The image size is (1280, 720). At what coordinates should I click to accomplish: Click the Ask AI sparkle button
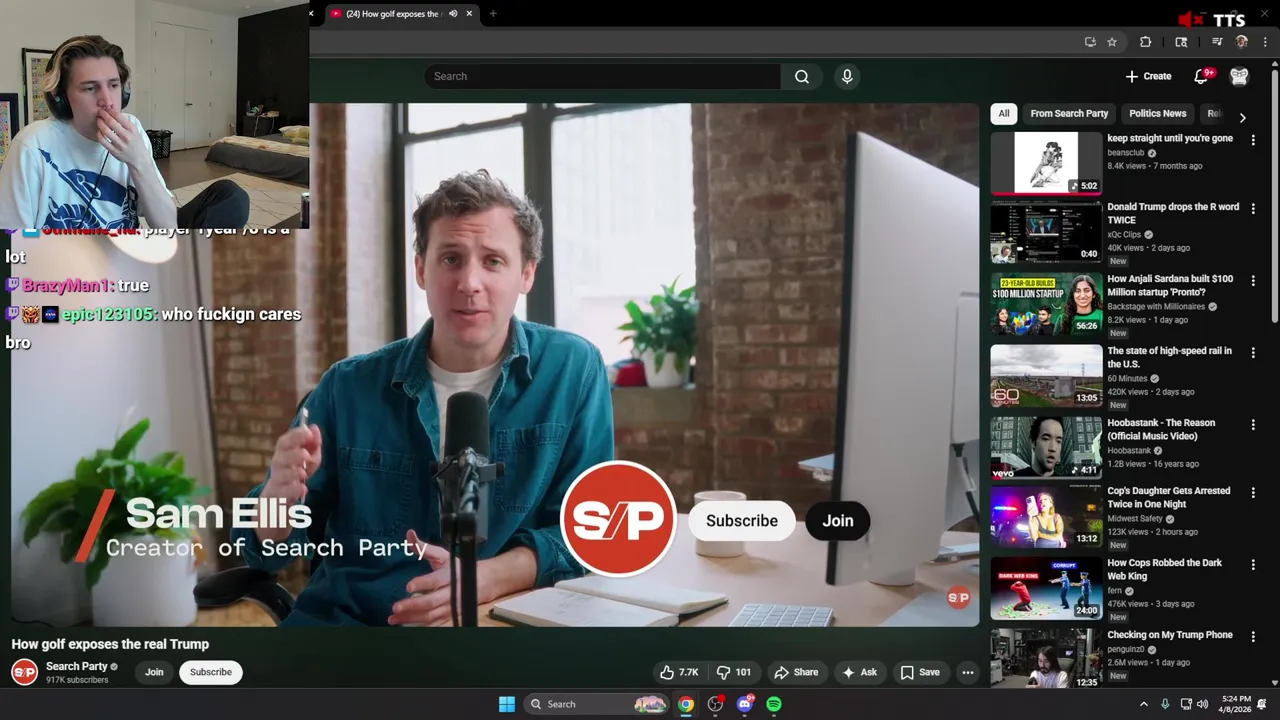coord(859,672)
